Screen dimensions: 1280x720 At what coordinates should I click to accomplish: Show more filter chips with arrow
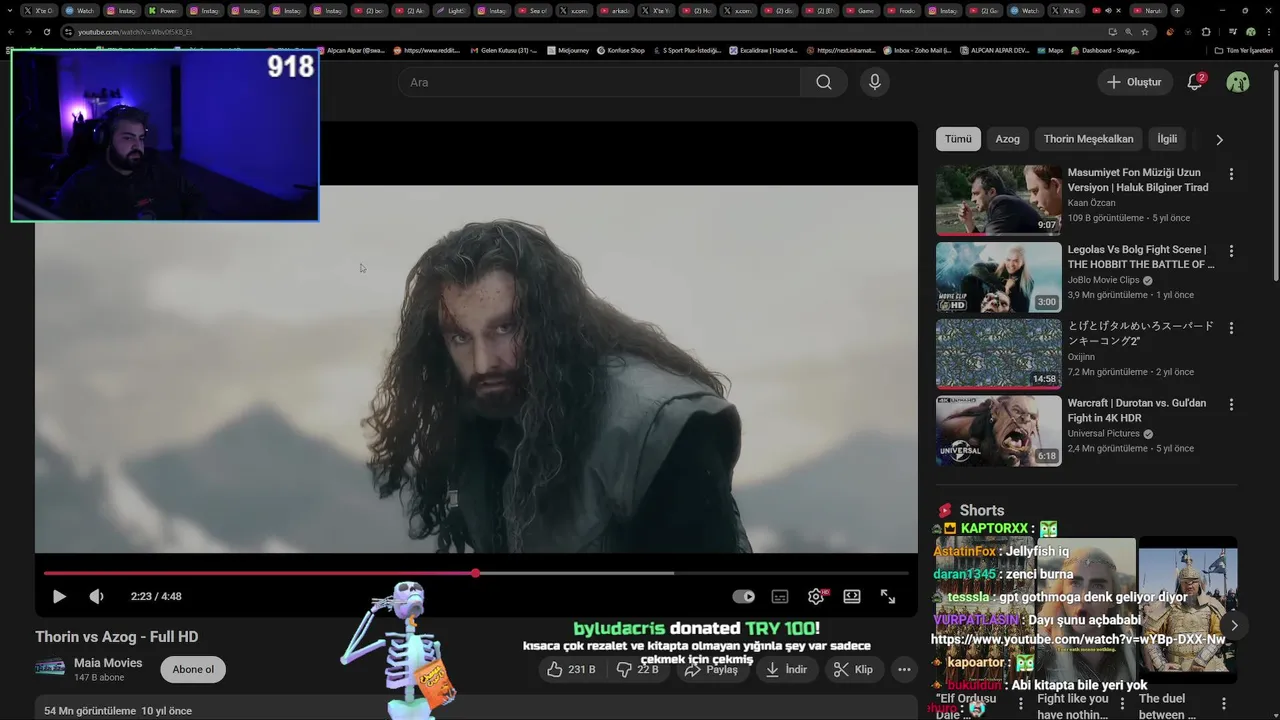[x=1219, y=140]
